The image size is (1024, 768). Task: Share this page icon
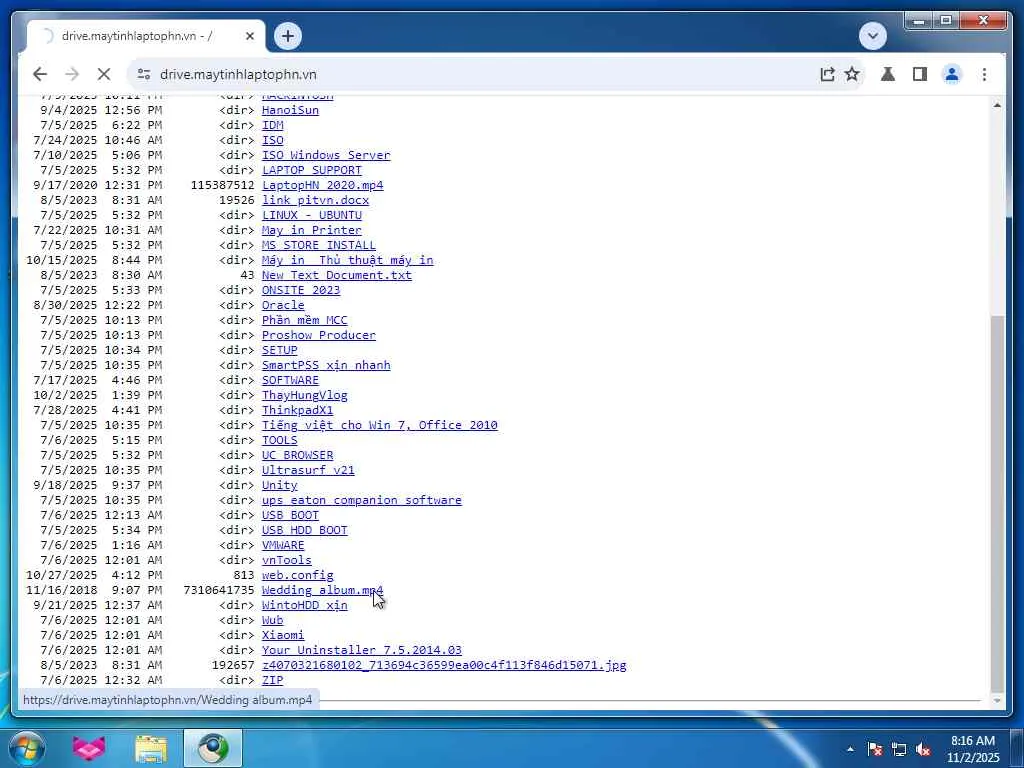[x=827, y=74]
